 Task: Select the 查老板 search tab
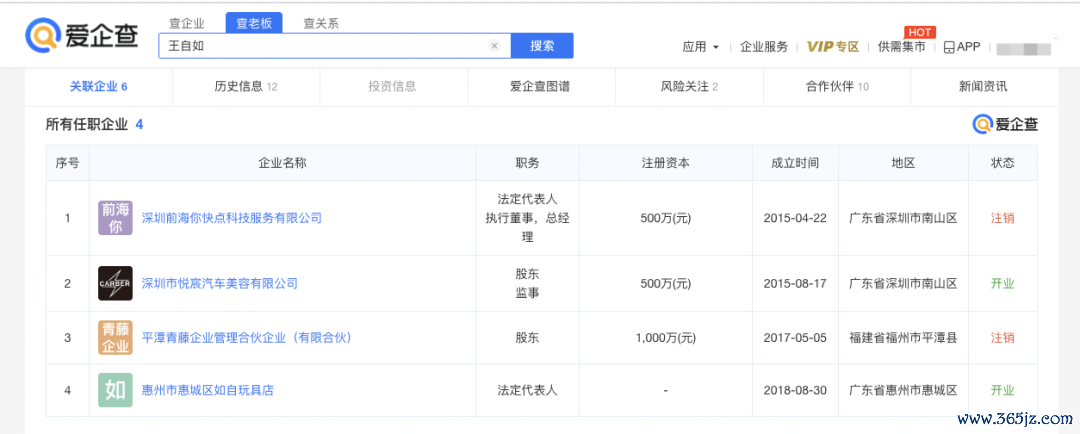[254, 23]
